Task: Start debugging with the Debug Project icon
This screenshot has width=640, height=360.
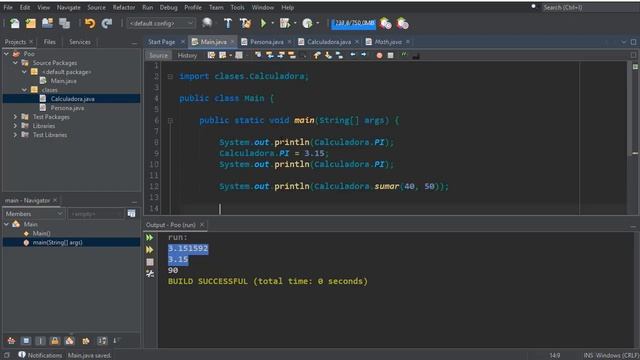Action: click(x=285, y=23)
